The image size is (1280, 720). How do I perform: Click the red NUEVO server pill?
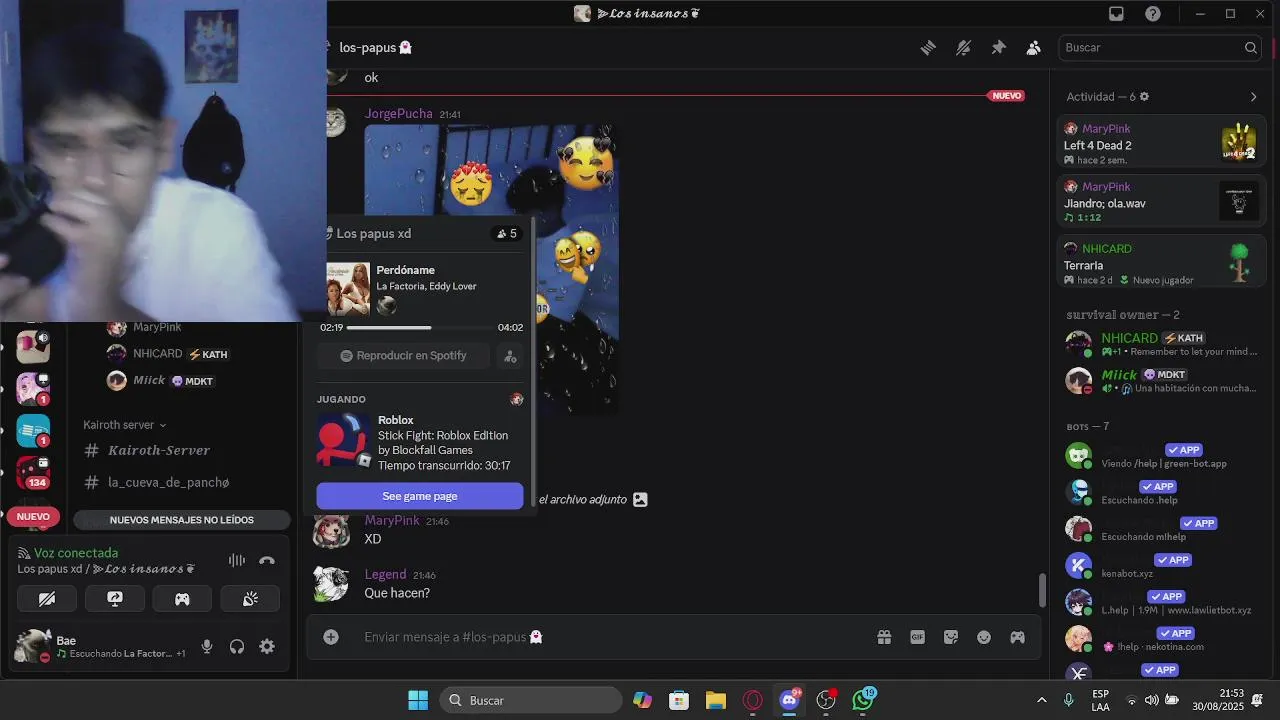(33, 517)
